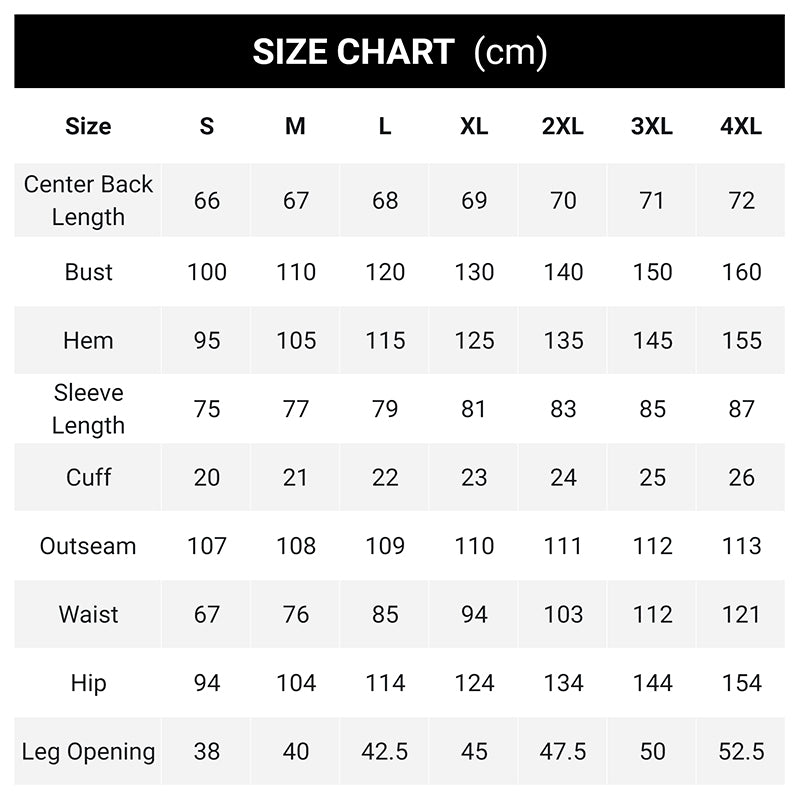Select the S size column header

[x=207, y=127]
